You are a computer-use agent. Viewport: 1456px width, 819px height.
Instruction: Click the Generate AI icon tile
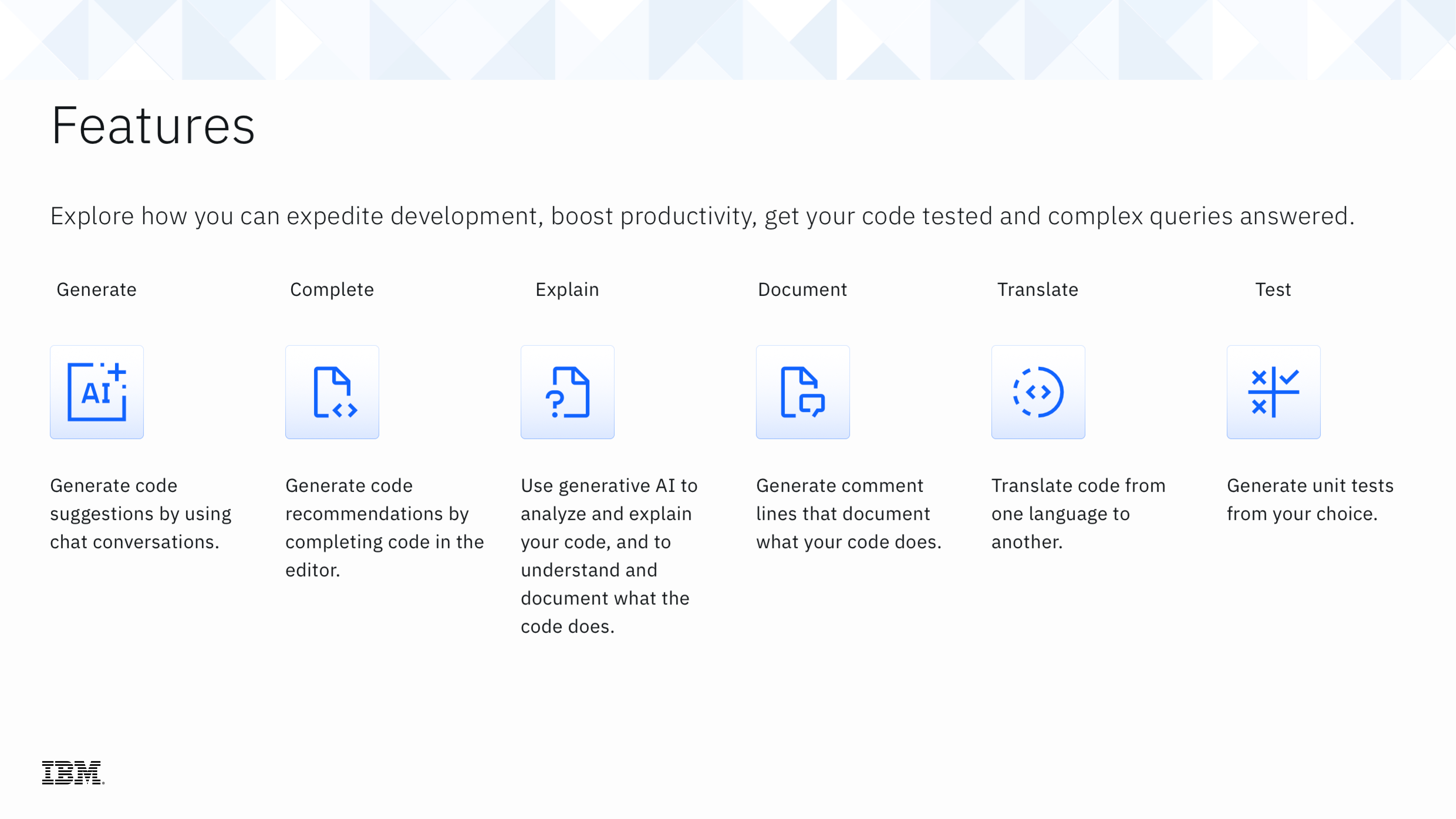click(x=97, y=392)
